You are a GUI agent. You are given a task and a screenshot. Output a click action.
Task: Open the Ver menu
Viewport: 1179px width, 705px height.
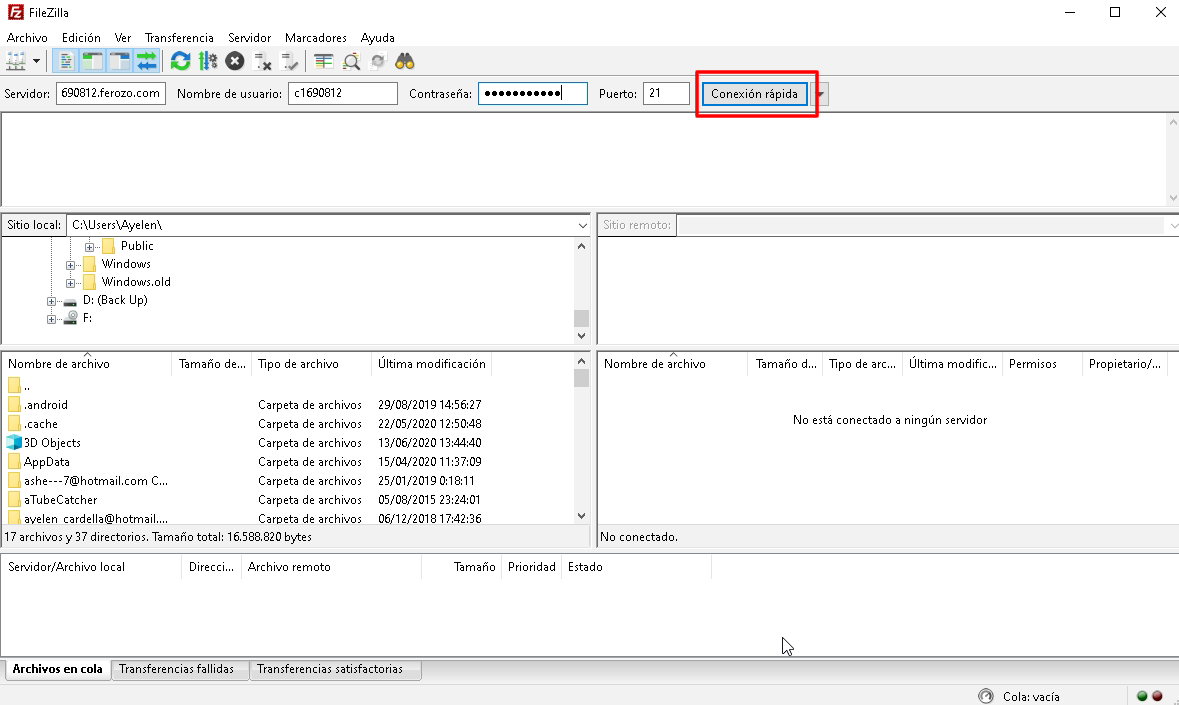(123, 38)
